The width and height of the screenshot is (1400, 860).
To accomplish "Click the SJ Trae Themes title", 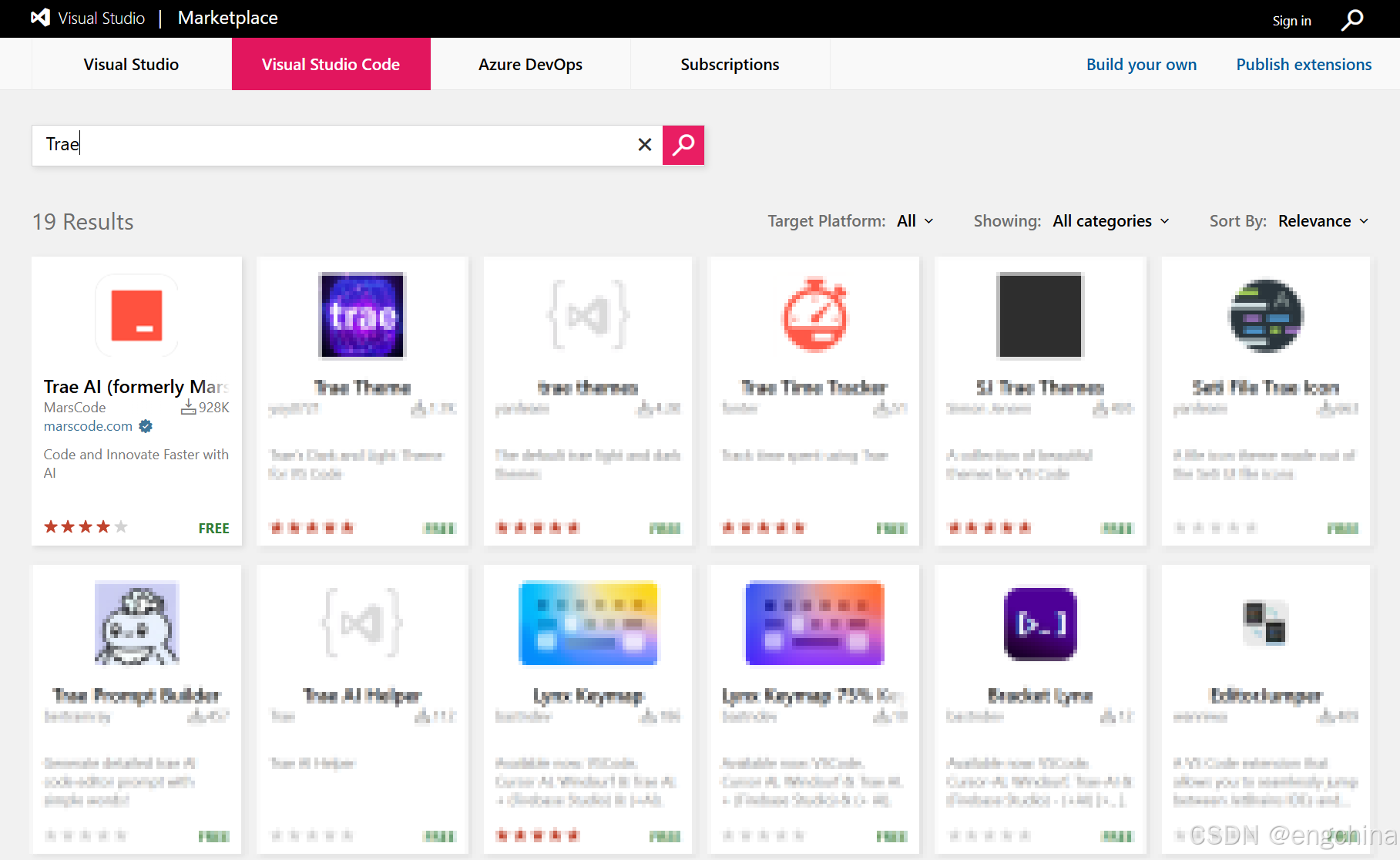I will 1040,387.
